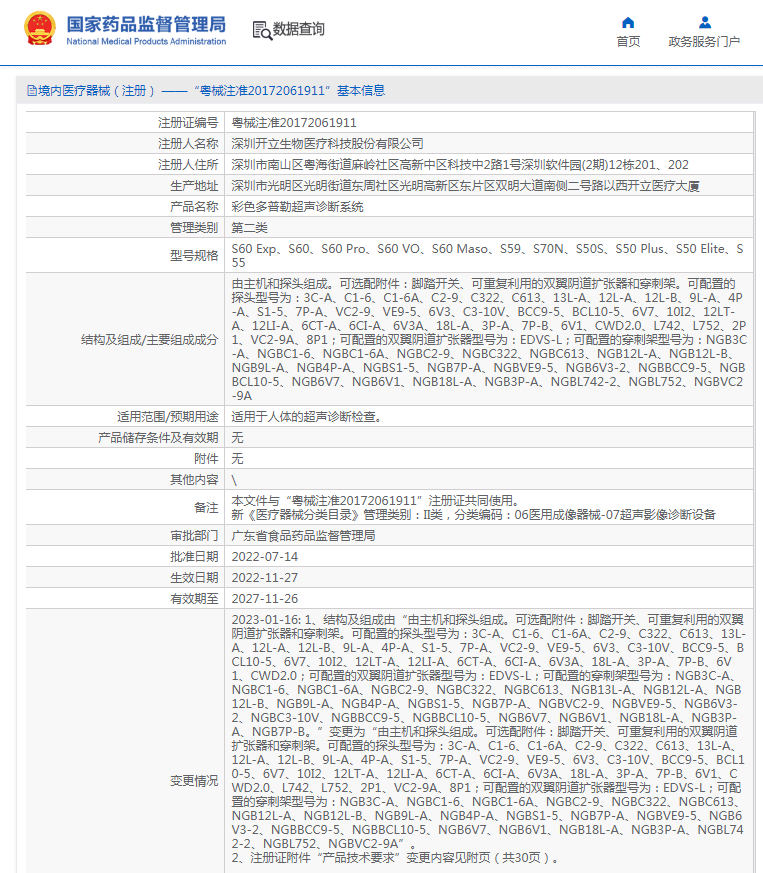Select the 管理类别 label cell
The width and height of the screenshot is (763, 873).
[125, 228]
